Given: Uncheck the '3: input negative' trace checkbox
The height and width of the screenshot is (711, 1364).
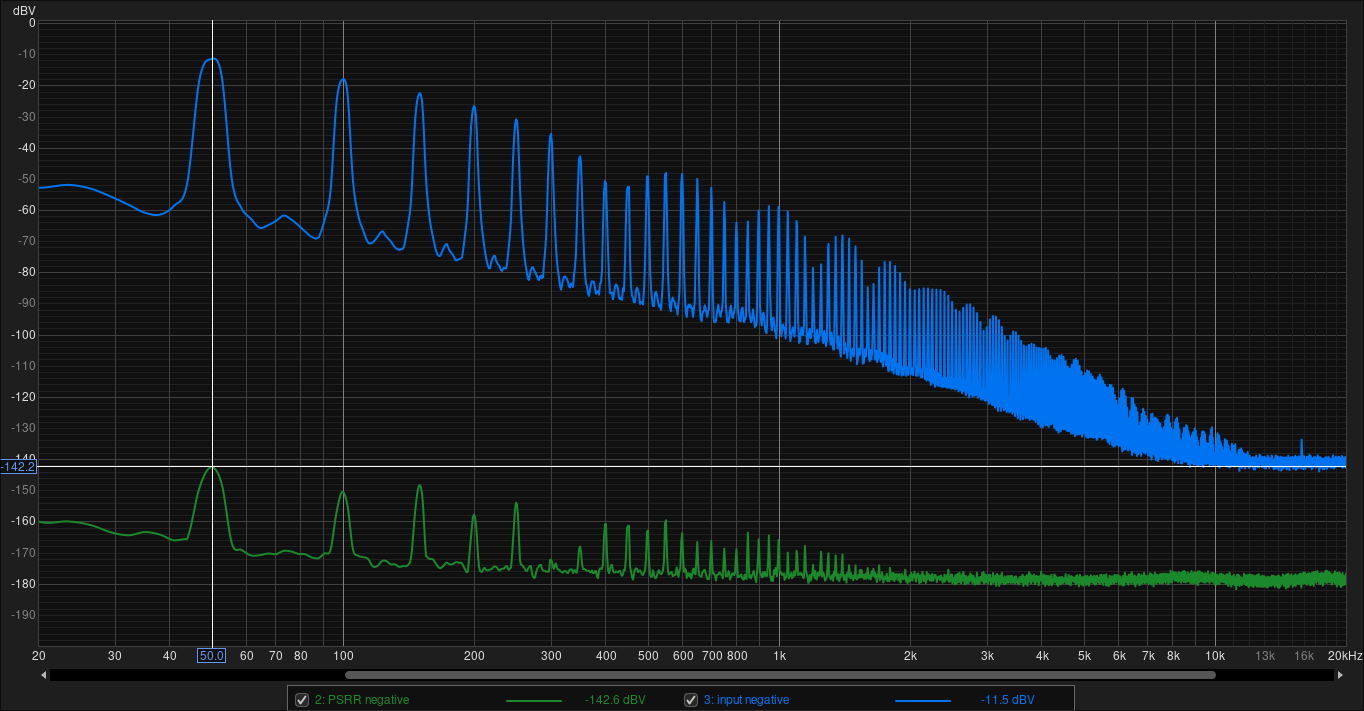Looking at the screenshot, I should pos(691,700).
